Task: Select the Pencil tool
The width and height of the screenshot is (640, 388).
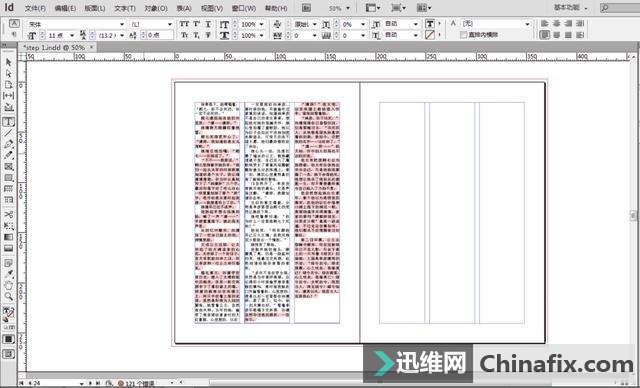Action: pyautogui.click(x=9, y=155)
